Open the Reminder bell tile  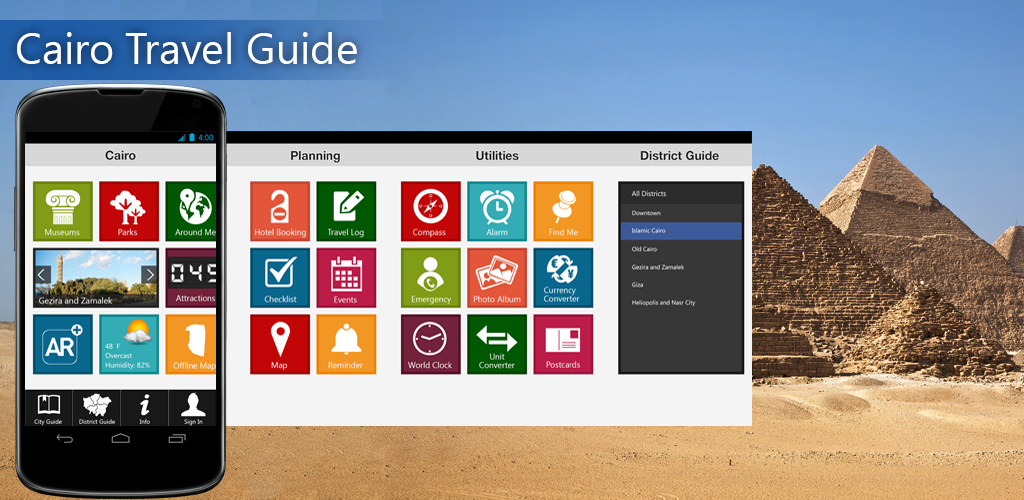point(346,345)
